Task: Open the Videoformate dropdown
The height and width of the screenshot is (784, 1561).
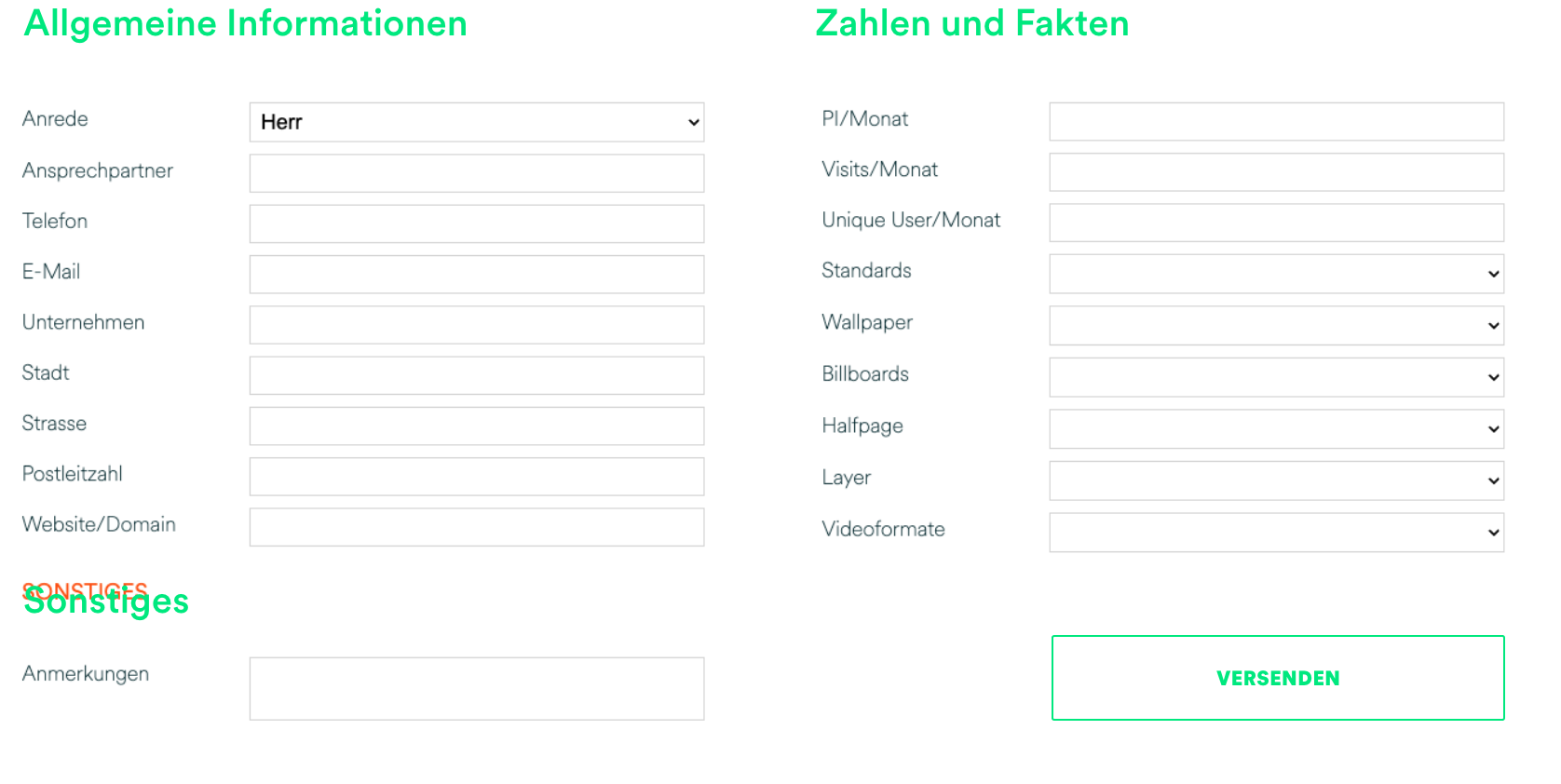Action: tap(1276, 533)
